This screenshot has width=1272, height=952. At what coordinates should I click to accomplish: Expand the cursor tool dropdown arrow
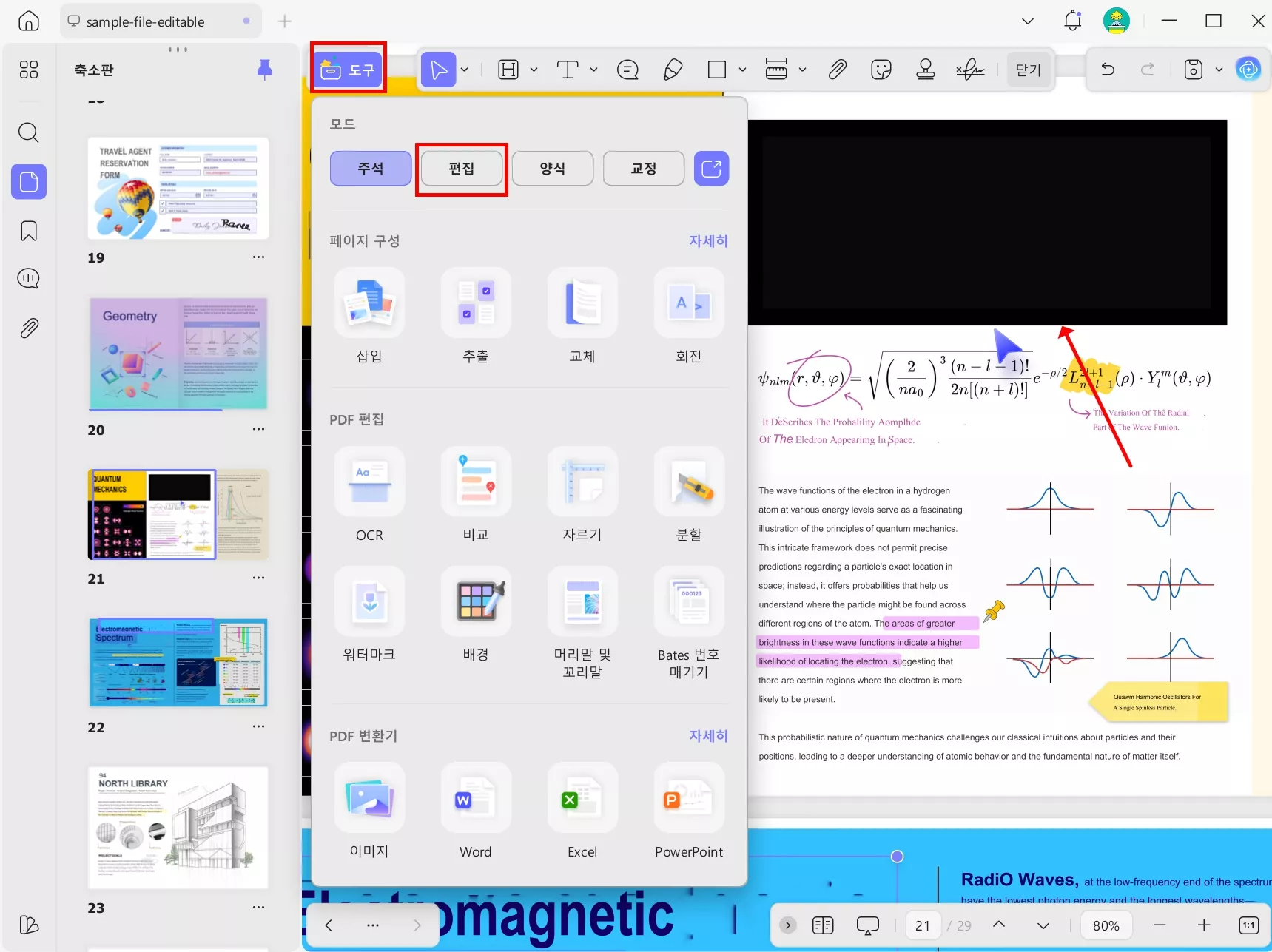(x=465, y=70)
